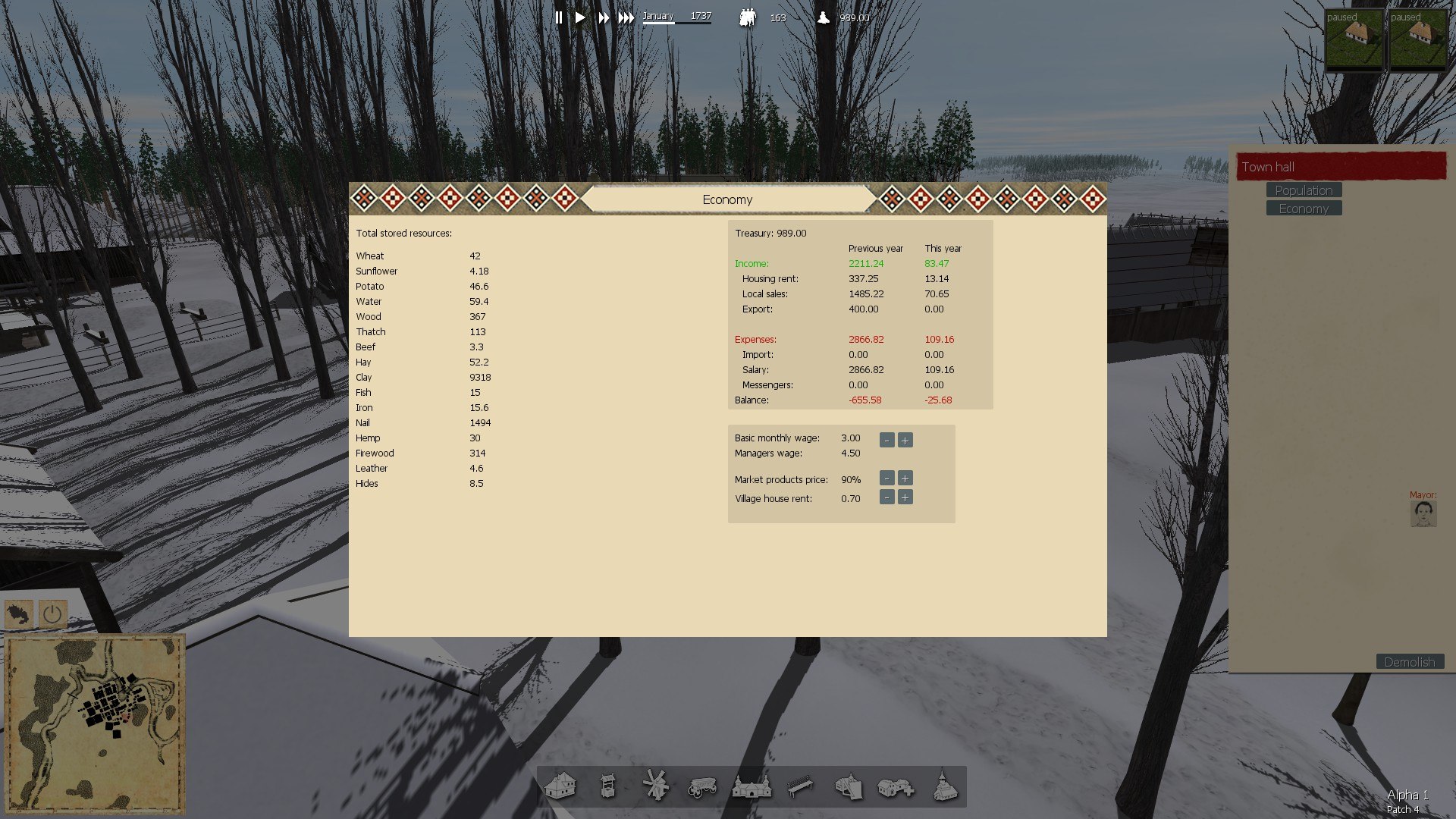Click the Salary label
Image resolution: width=1456 pixels, height=819 pixels.
(x=755, y=370)
